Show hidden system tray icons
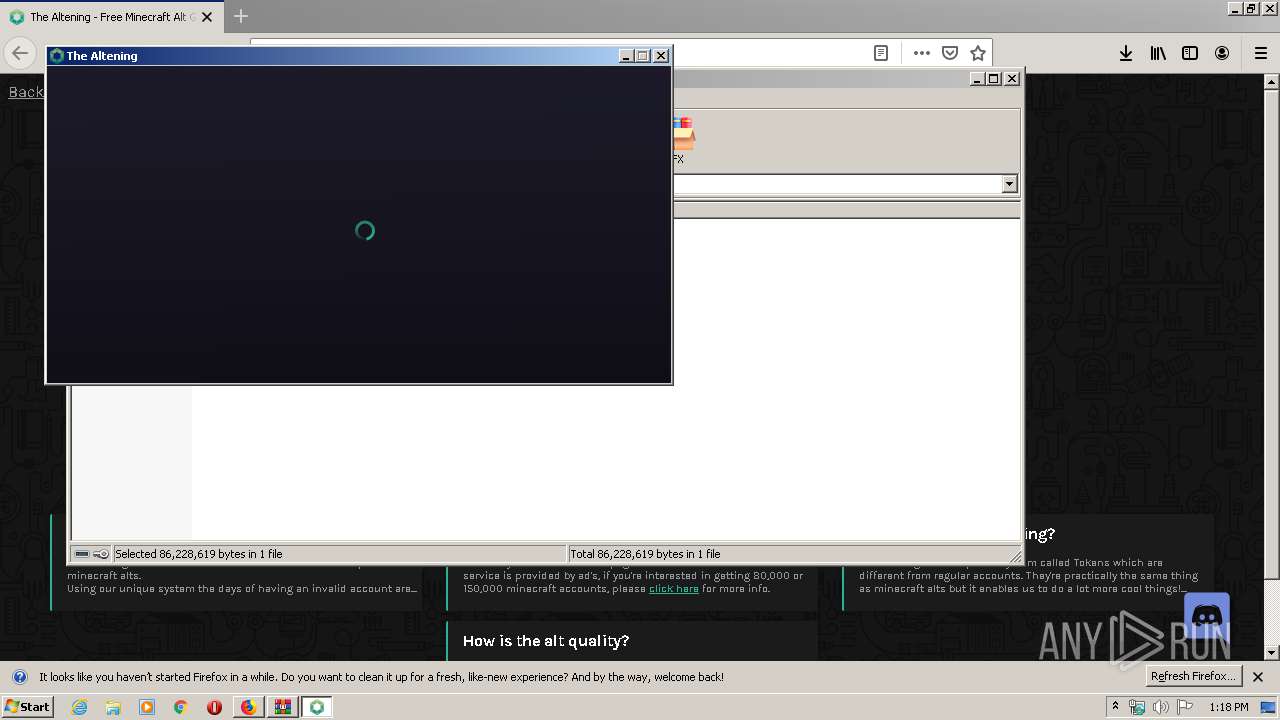The height and width of the screenshot is (720, 1280). coord(1115,707)
